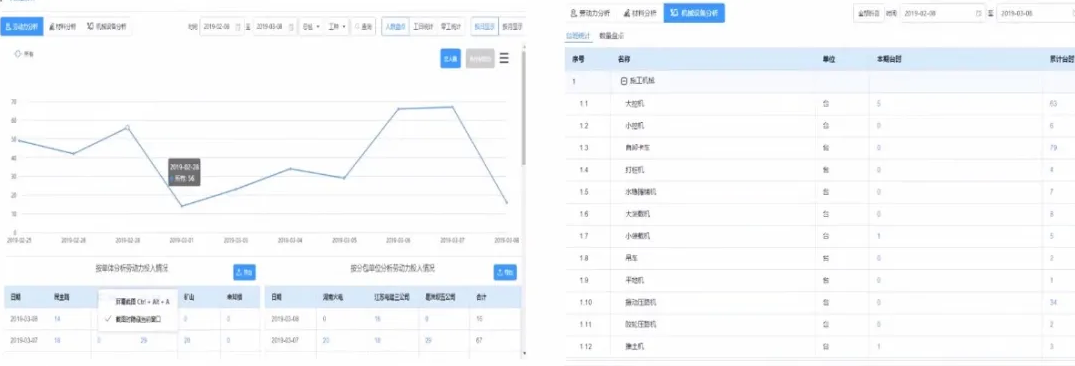Click the 平地机 row numbered 1.9
1075x366 pixels.
point(821,280)
